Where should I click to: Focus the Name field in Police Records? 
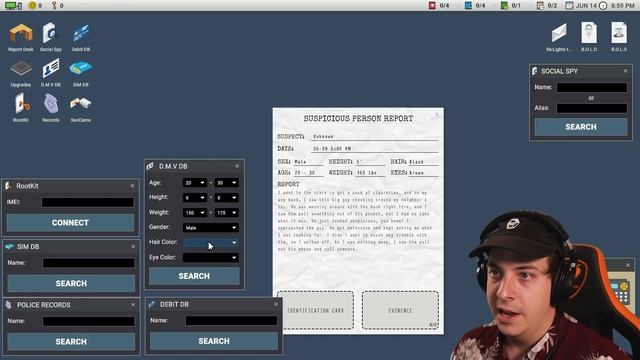(x=89, y=321)
